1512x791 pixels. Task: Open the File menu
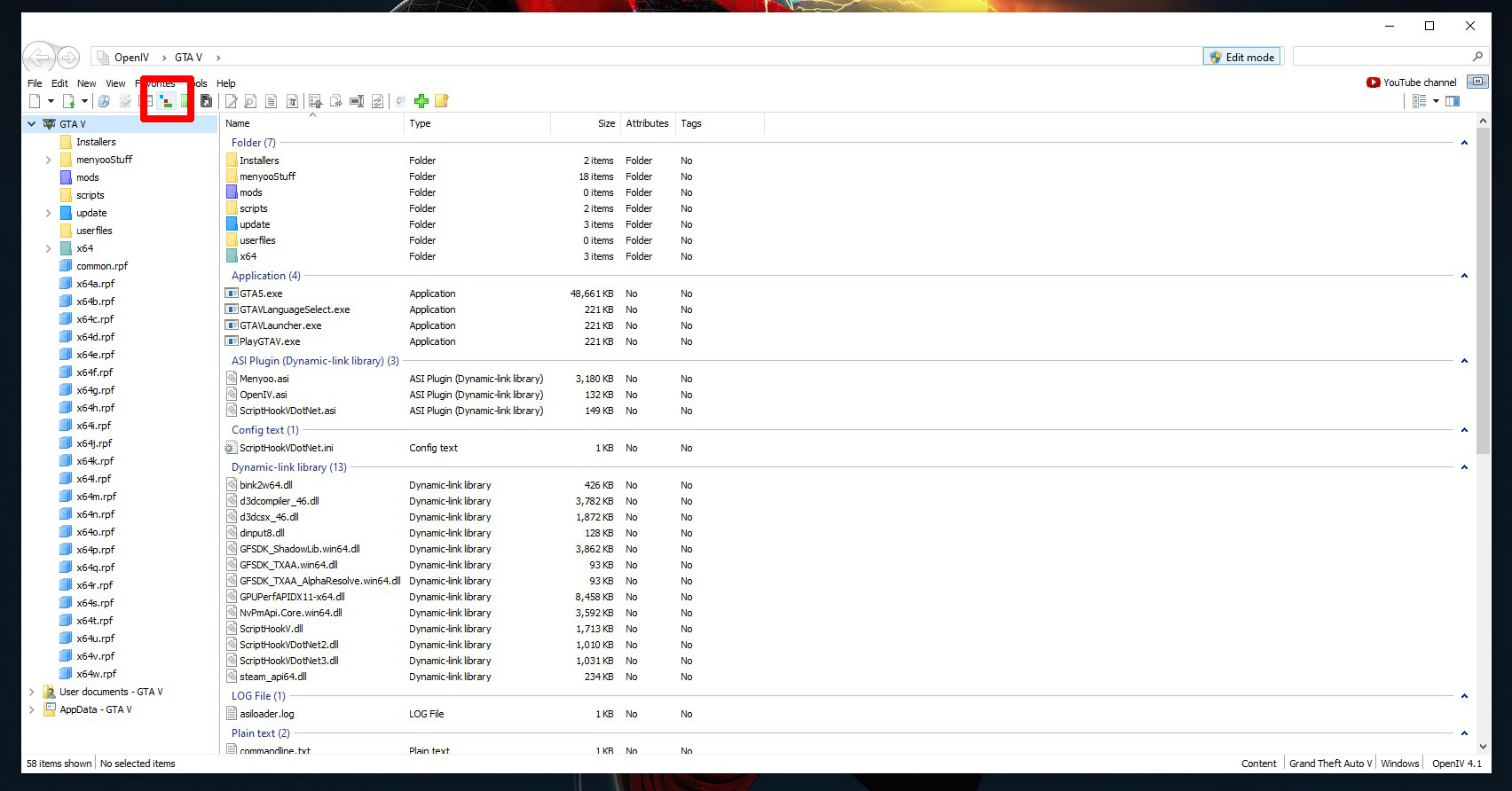tap(35, 83)
